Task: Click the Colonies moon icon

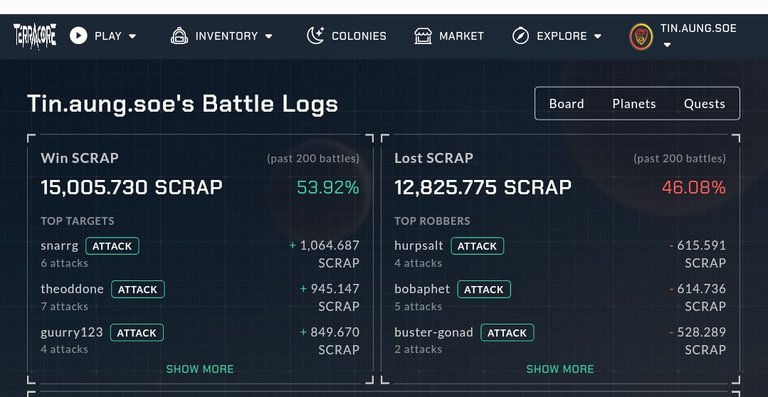Action: click(315, 36)
